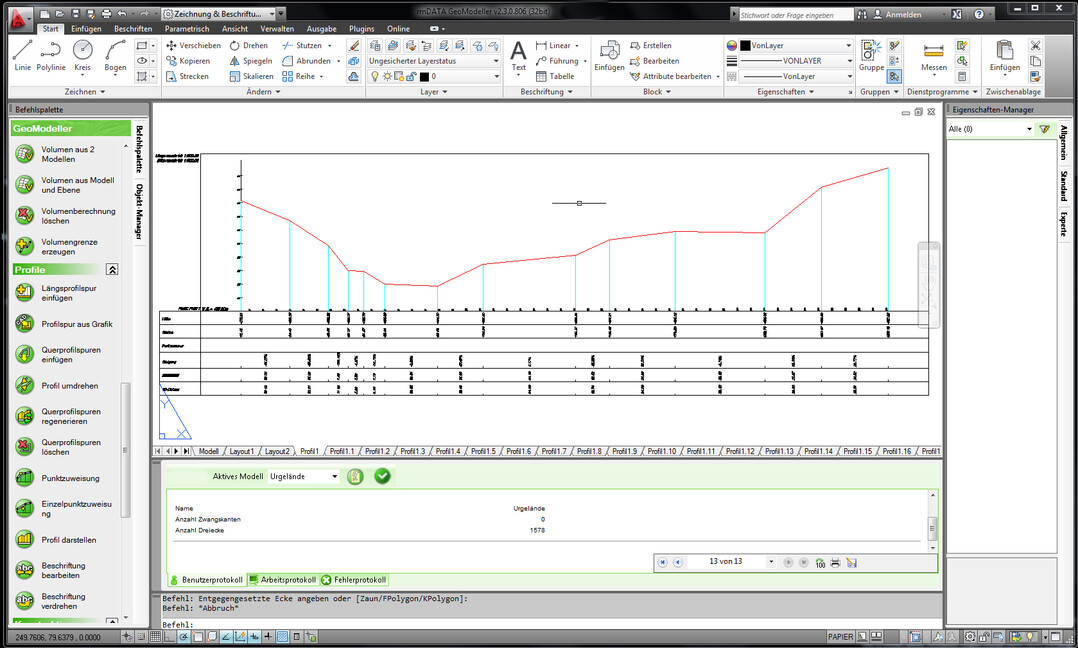Screen dimensions: 1078x648
Task: Click the Block Erstellen button
Action: [x=651, y=45]
